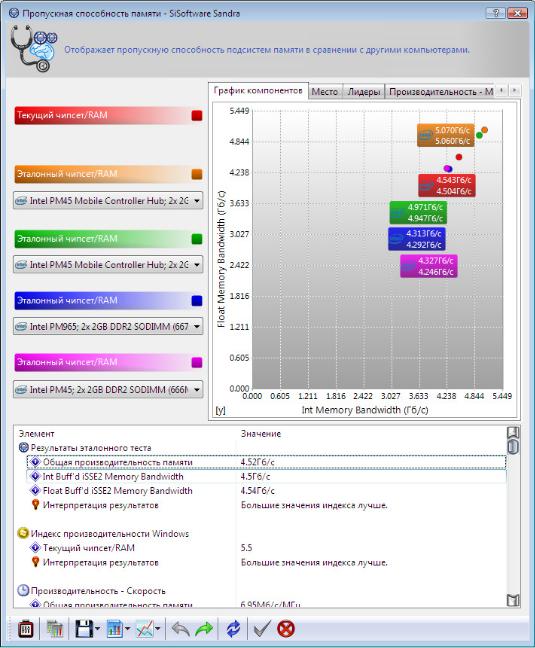Click the tab strip's left scroll arrow

(501, 90)
